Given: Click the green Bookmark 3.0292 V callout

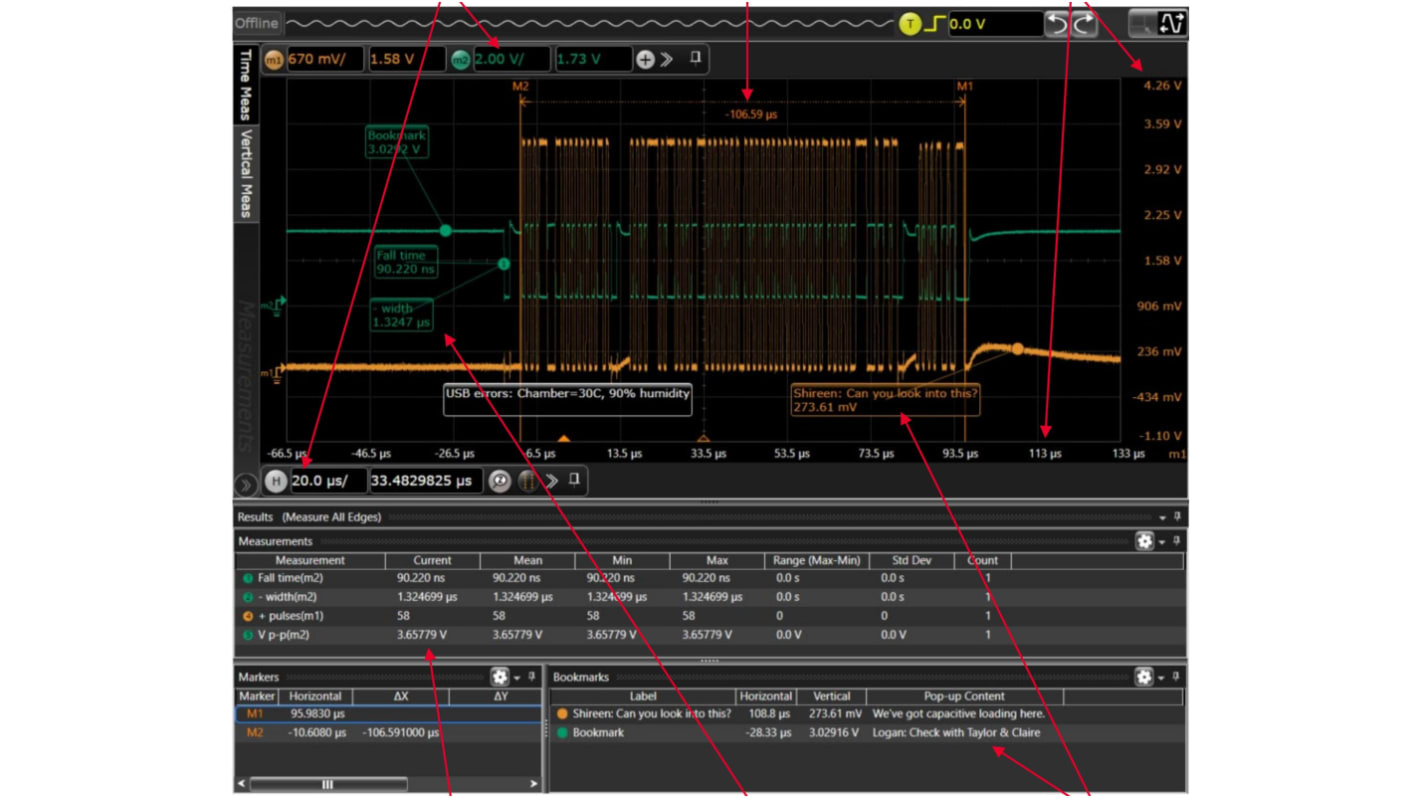Looking at the screenshot, I should tap(396, 142).
